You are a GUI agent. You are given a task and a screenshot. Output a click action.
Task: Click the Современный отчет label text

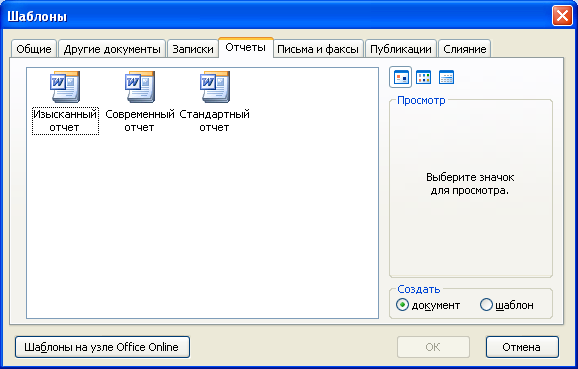pyautogui.click(x=140, y=121)
